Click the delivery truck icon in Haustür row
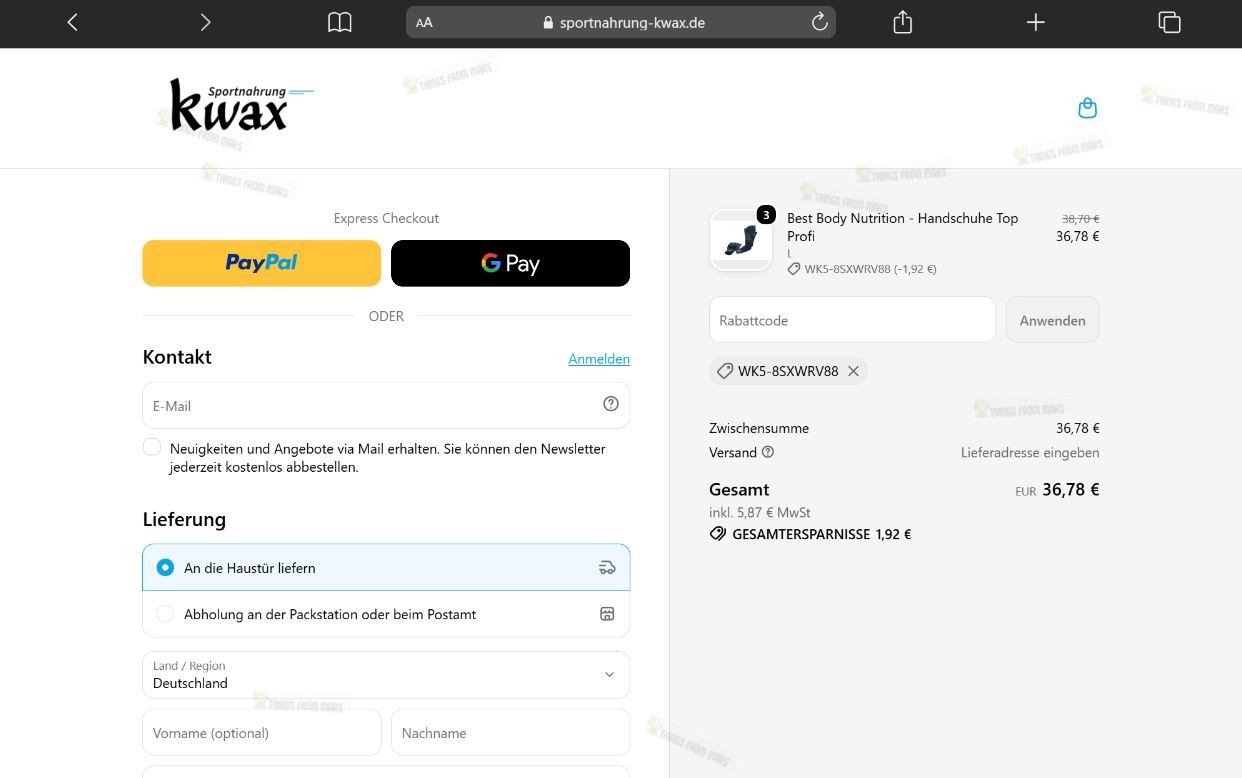1242x778 pixels. tap(607, 568)
